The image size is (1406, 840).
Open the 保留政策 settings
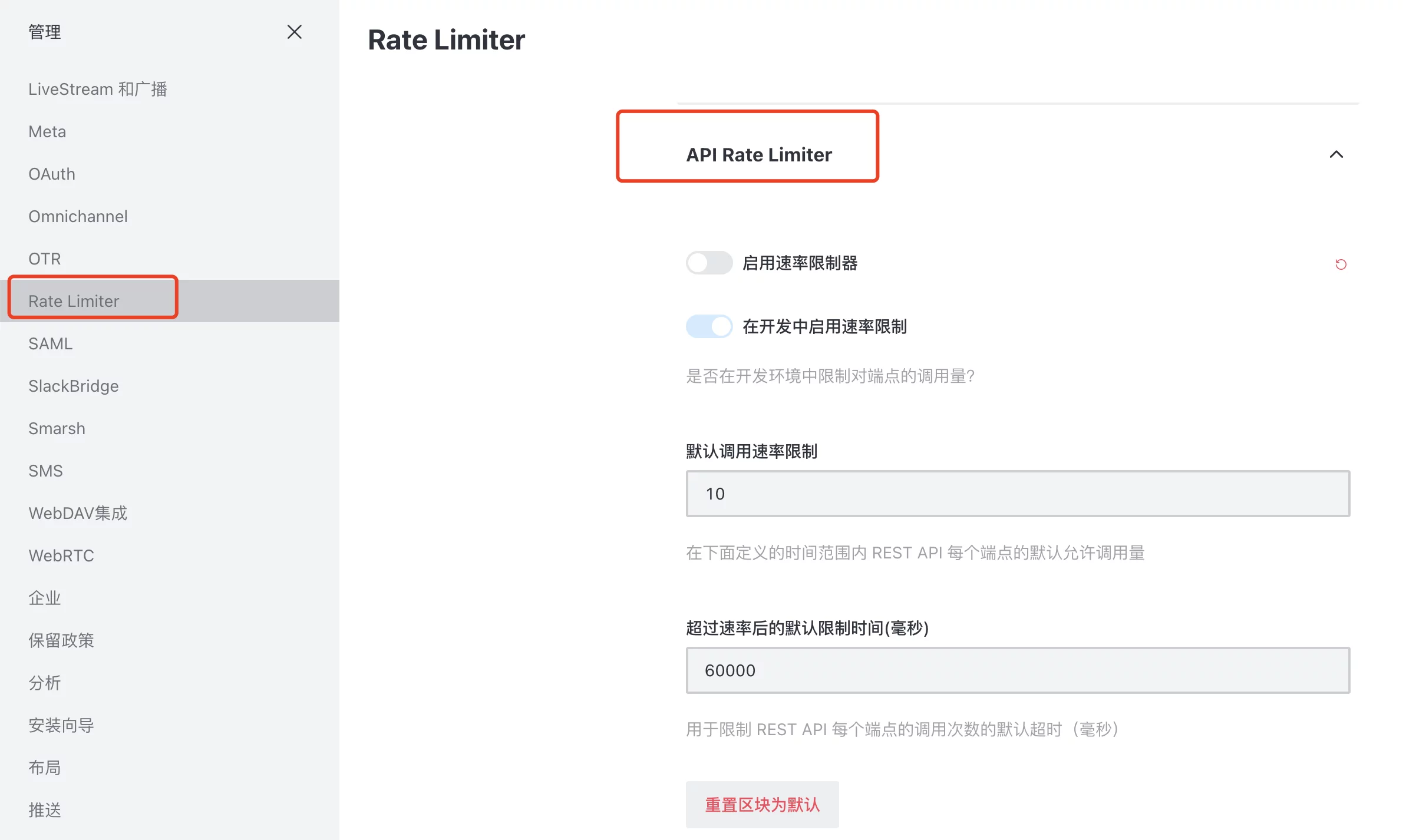tap(61, 640)
